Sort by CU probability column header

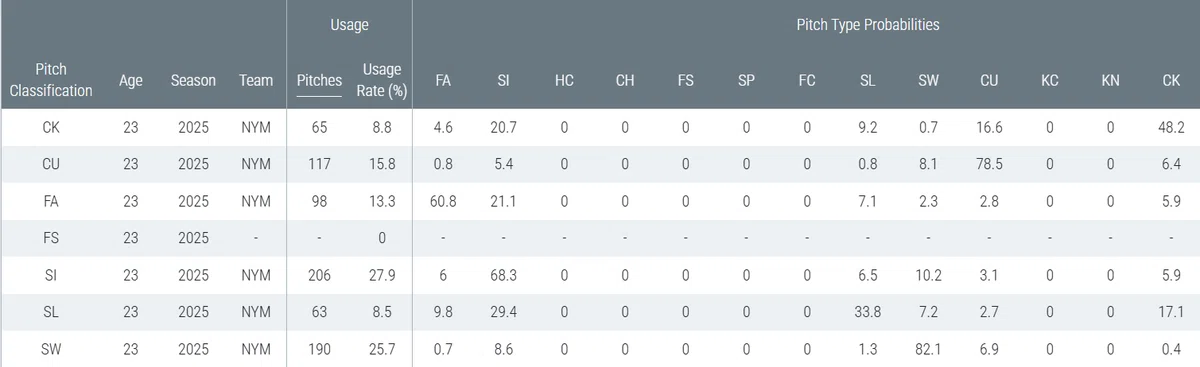[988, 80]
